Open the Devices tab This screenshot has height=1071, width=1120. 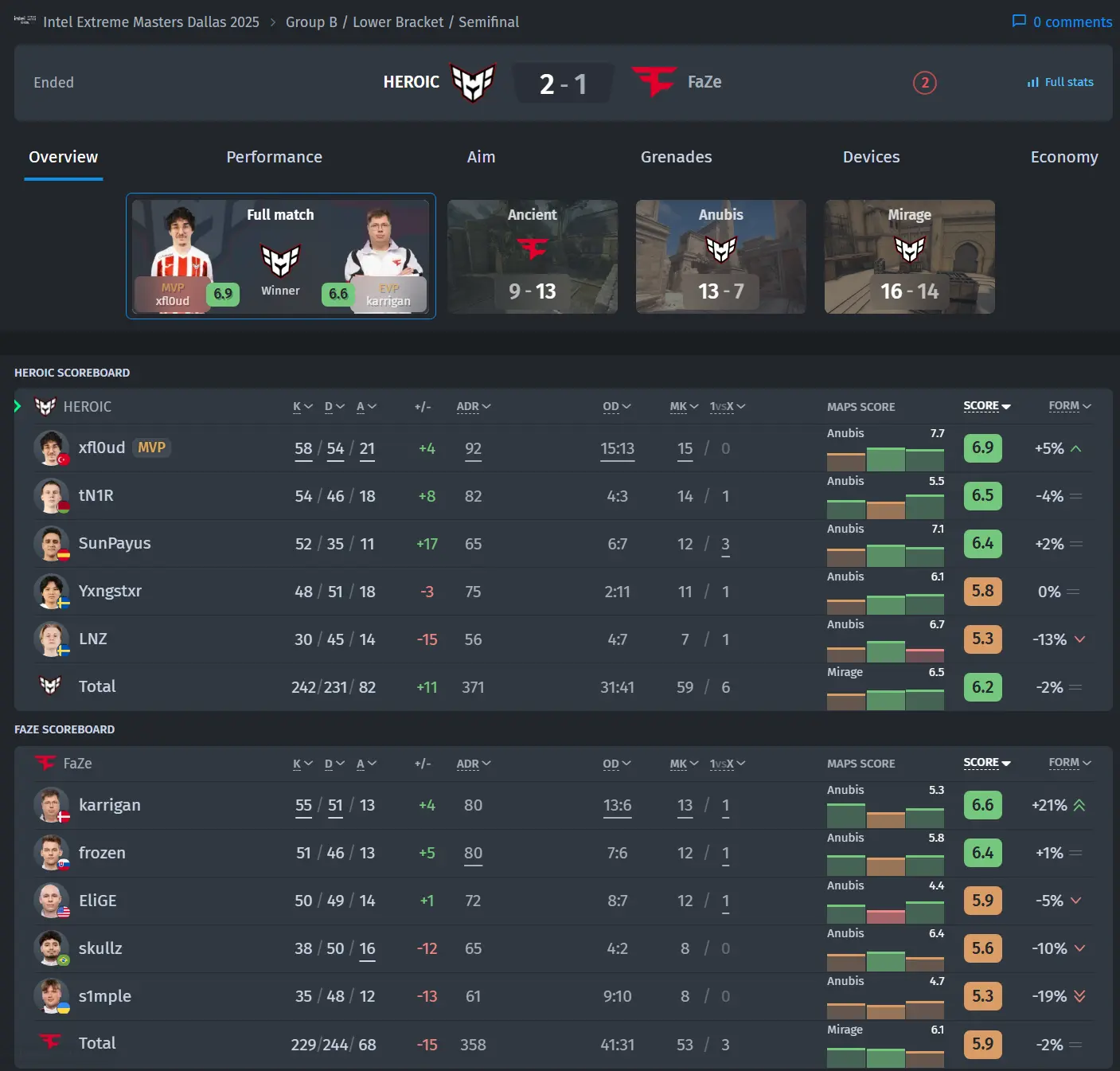tap(872, 157)
